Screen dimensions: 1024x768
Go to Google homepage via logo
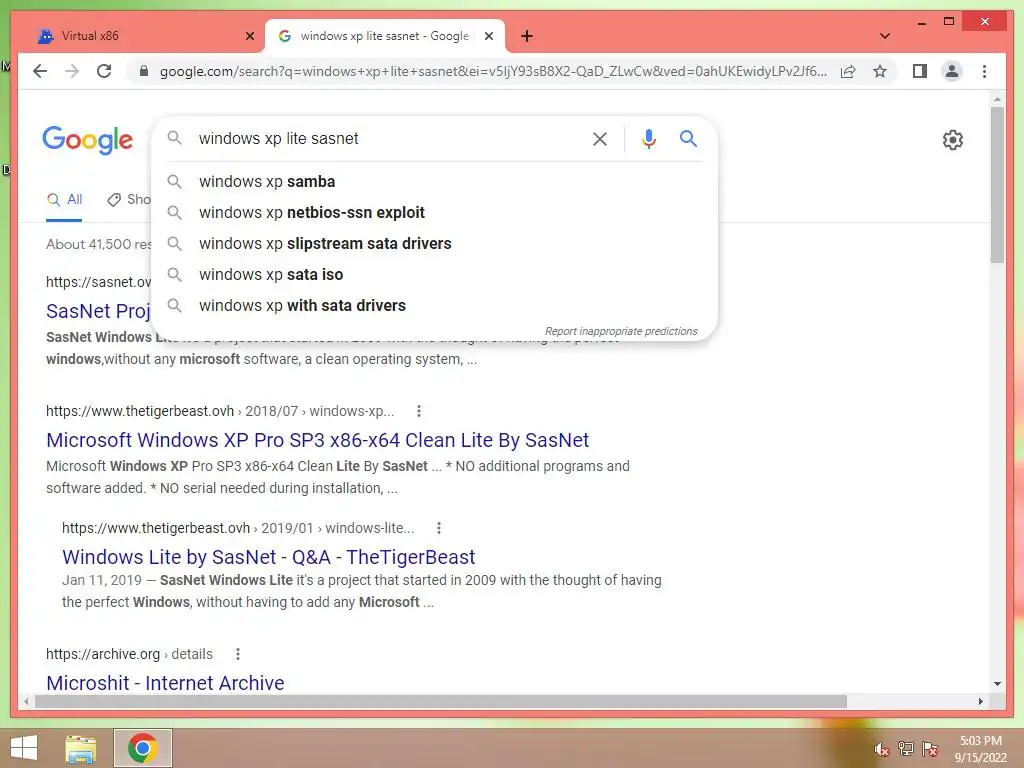pyautogui.click(x=88, y=140)
